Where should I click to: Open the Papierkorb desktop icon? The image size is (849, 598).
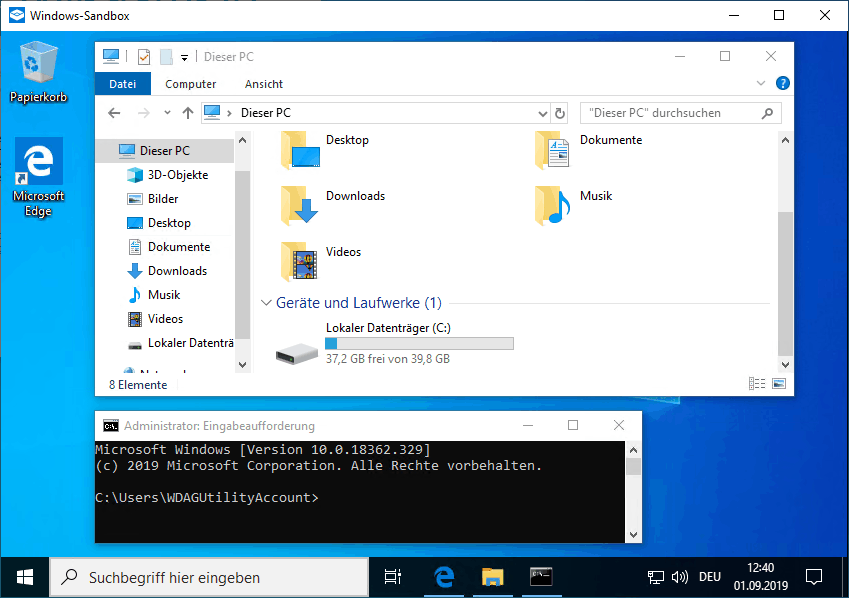[38, 73]
